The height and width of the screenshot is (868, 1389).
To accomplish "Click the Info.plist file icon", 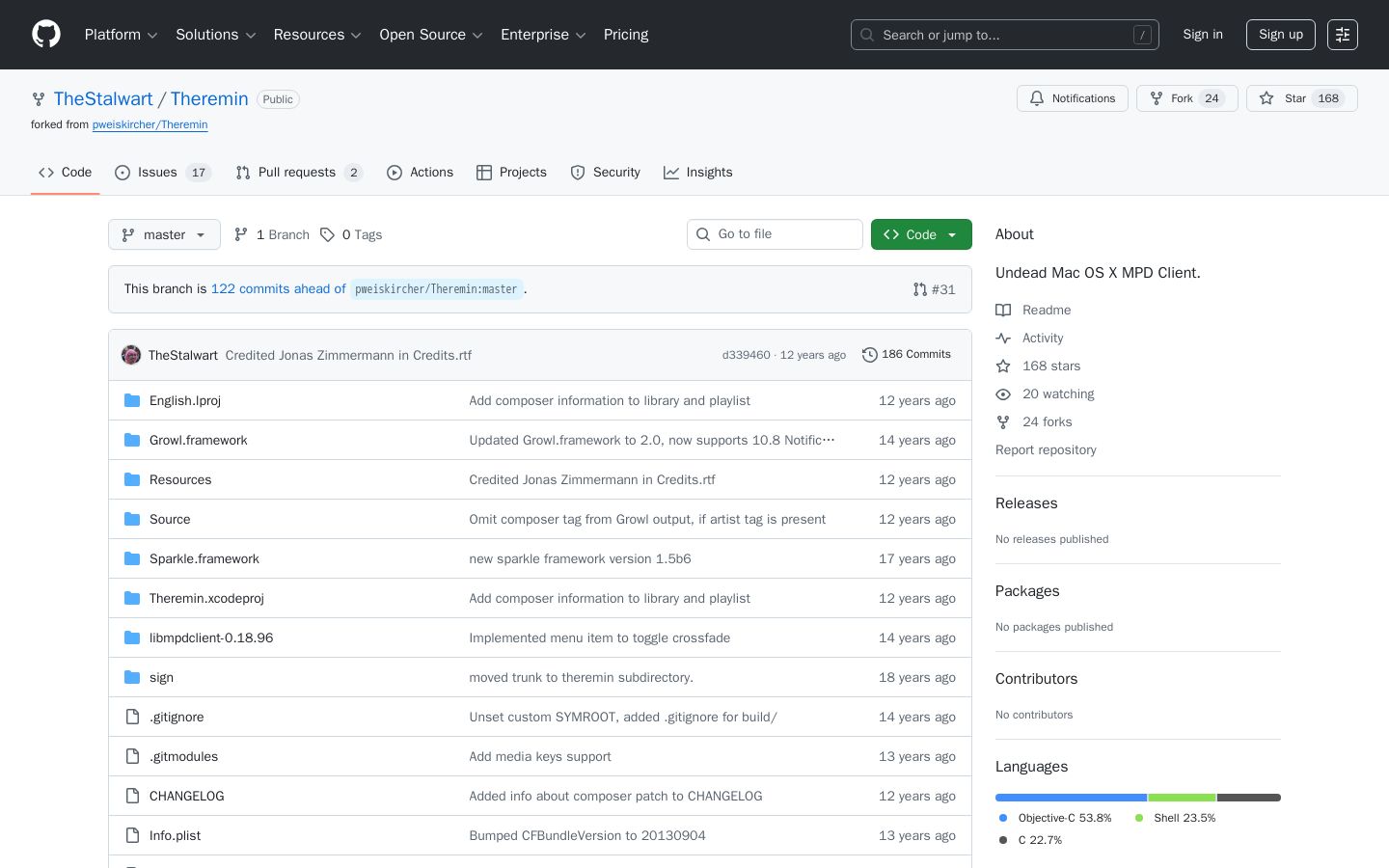I will (132, 835).
